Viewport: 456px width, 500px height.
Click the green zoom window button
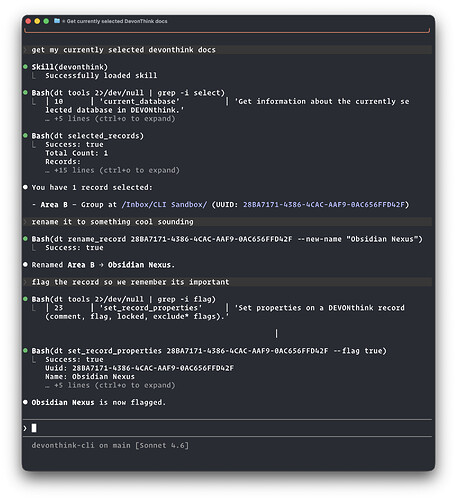click(46, 21)
